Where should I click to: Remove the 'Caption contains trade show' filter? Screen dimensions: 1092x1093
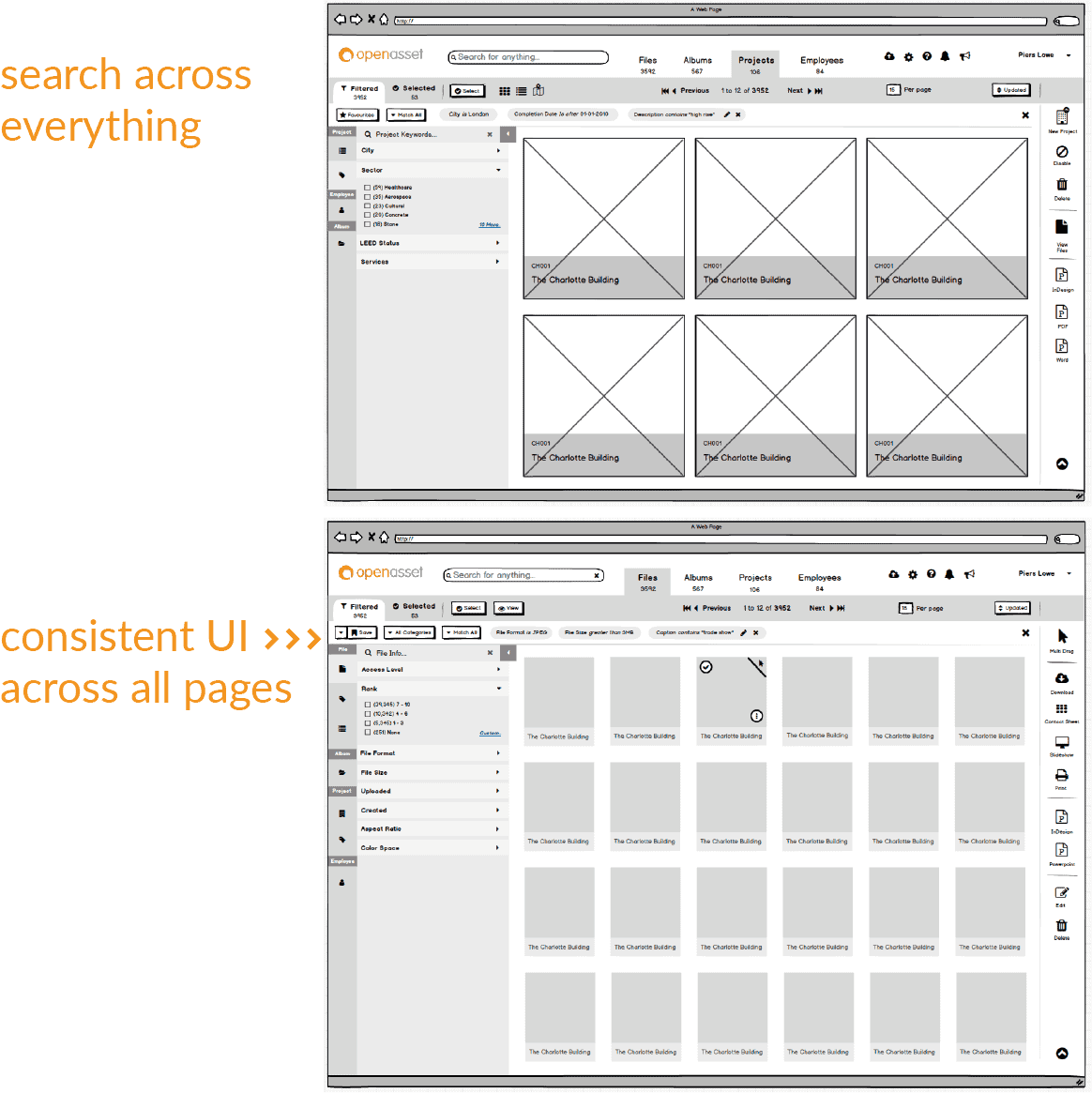pos(755,632)
